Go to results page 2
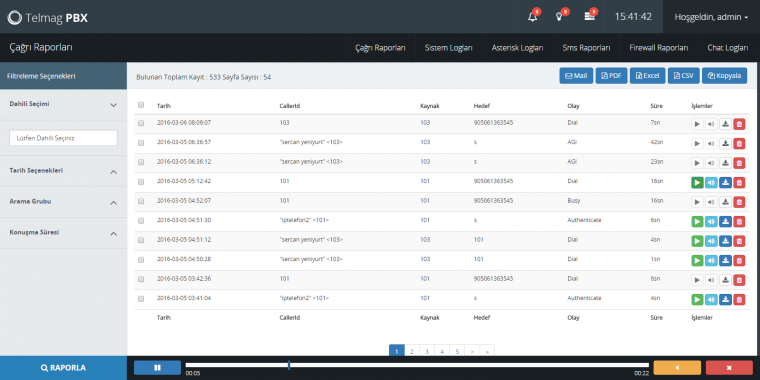The height and width of the screenshot is (380, 760). [x=412, y=351]
